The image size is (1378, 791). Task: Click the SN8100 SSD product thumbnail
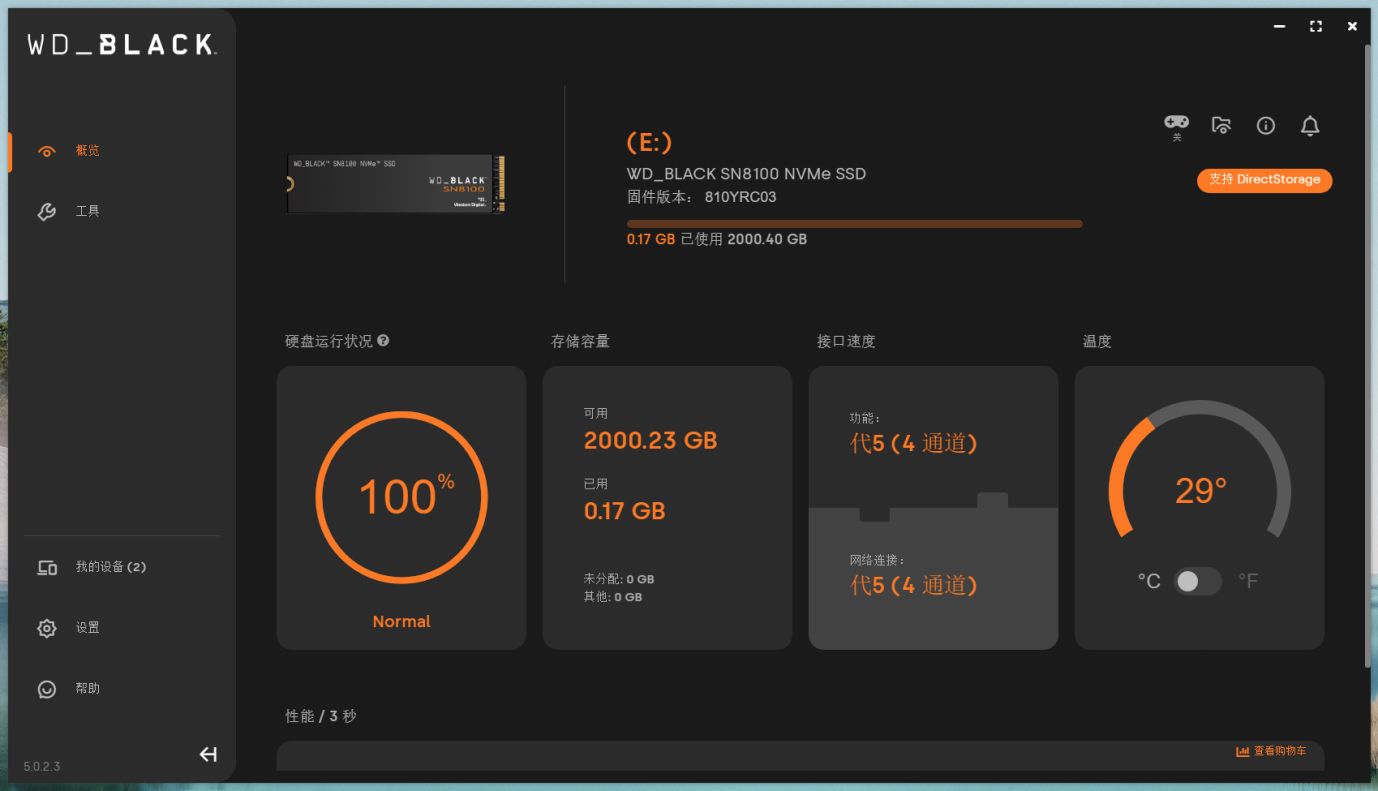coord(396,184)
